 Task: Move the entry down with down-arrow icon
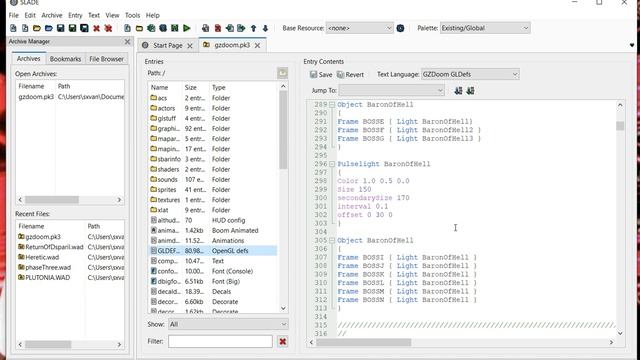click(265, 28)
